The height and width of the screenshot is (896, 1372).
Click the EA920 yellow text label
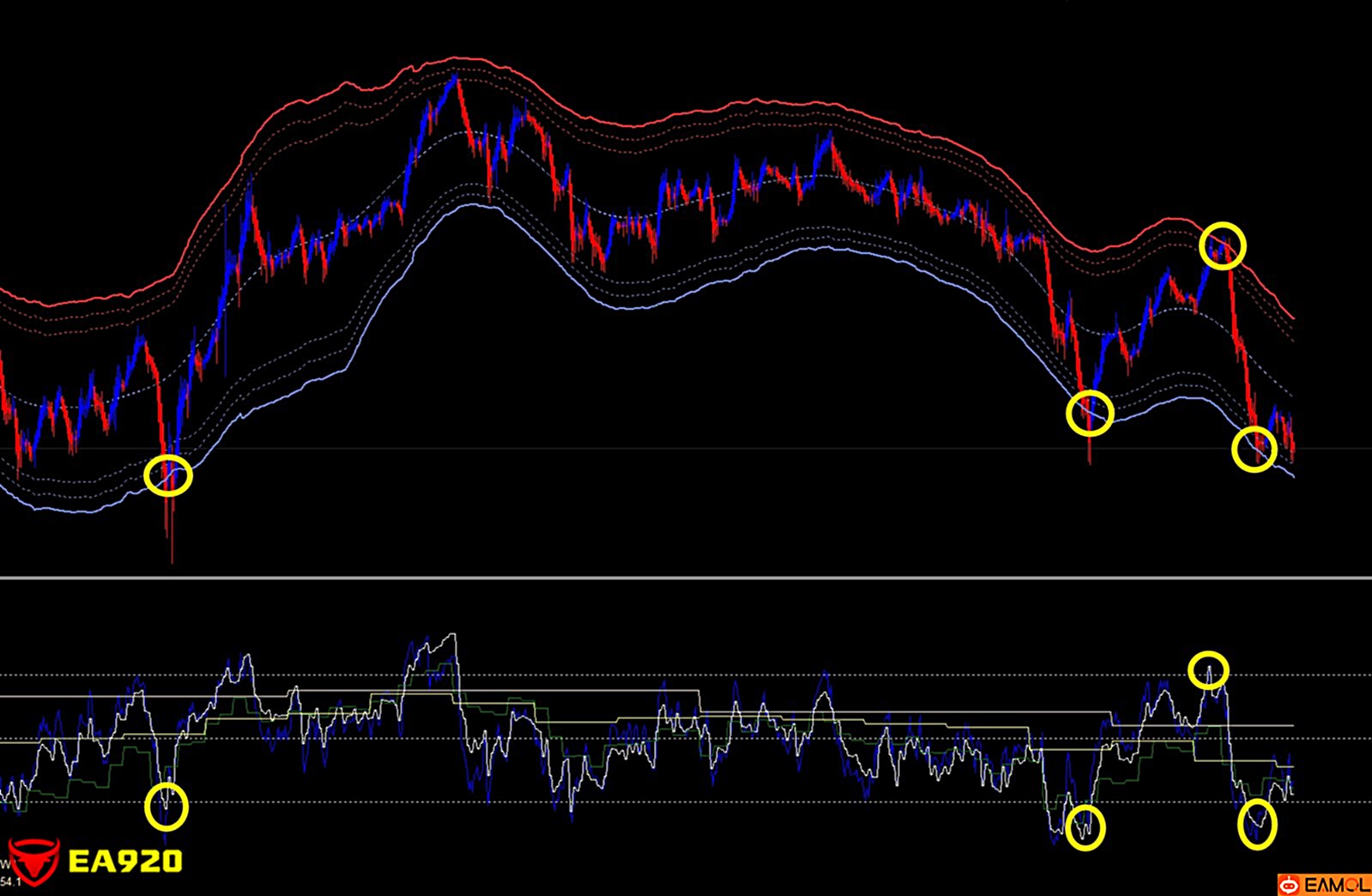tap(125, 861)
